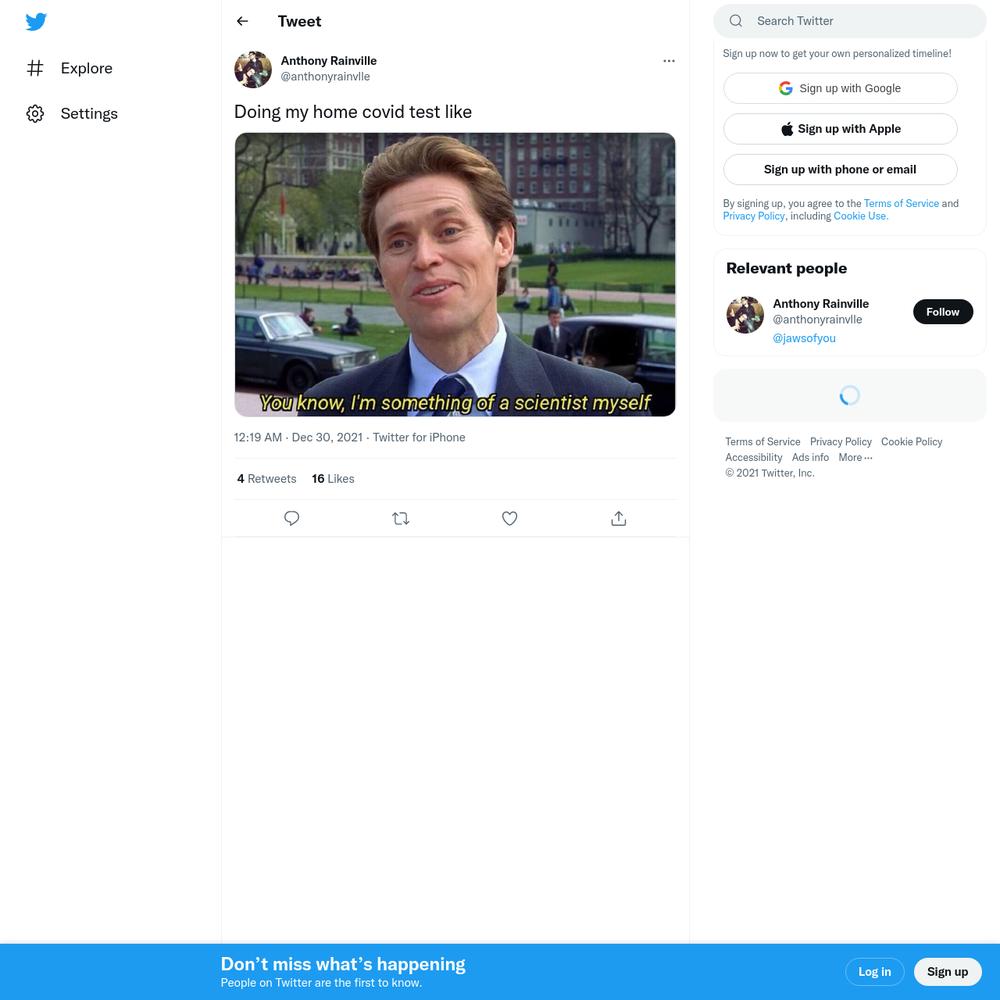Viewport: 1000px width, 1000px height.
Task: Click the Twitter bird logo
Action: [36, 22]
